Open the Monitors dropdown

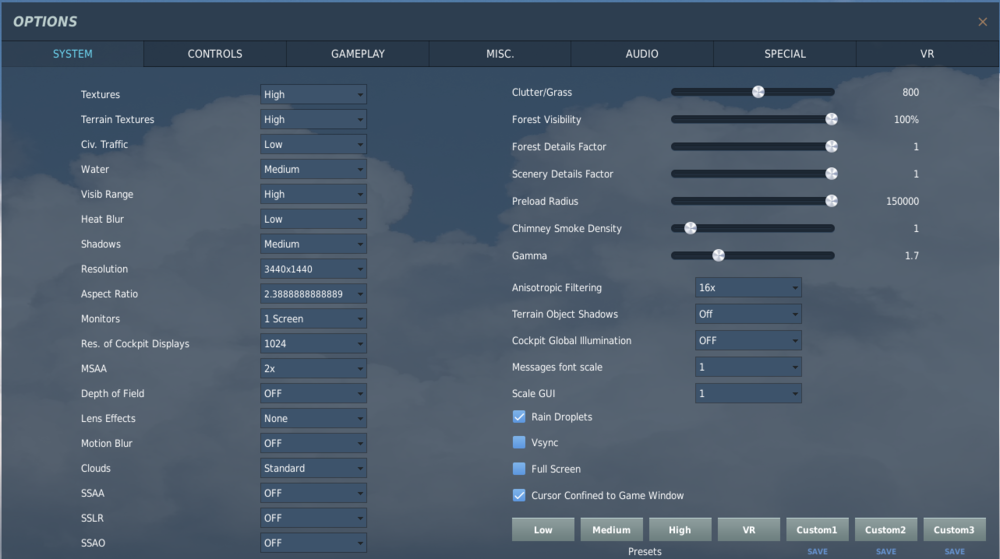313,319
